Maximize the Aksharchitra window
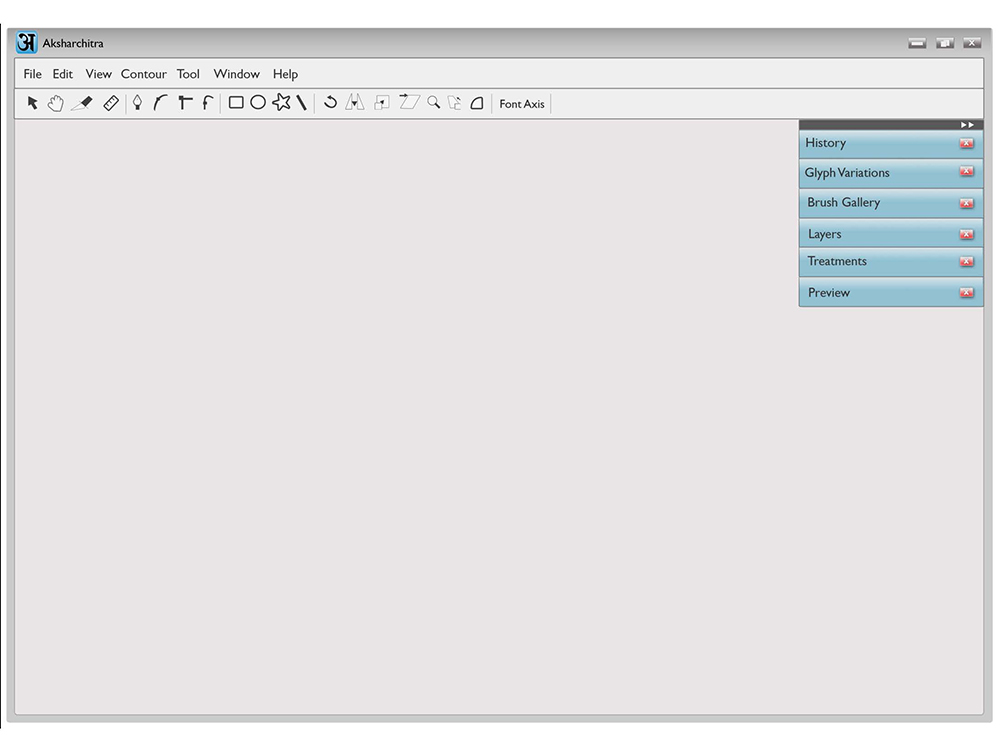The image size is (1000, 750). click(x=945, y=43)
